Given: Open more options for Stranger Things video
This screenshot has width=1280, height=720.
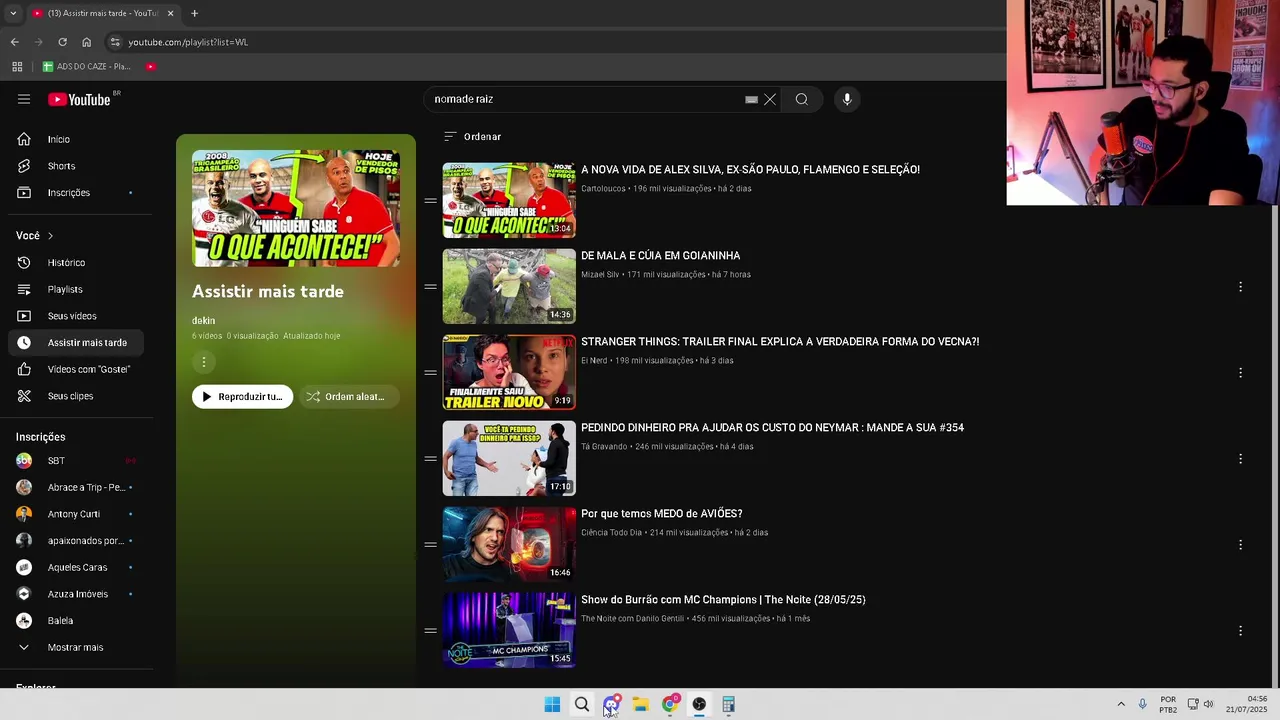Looking at the screenshot, I should (1240, 373).
